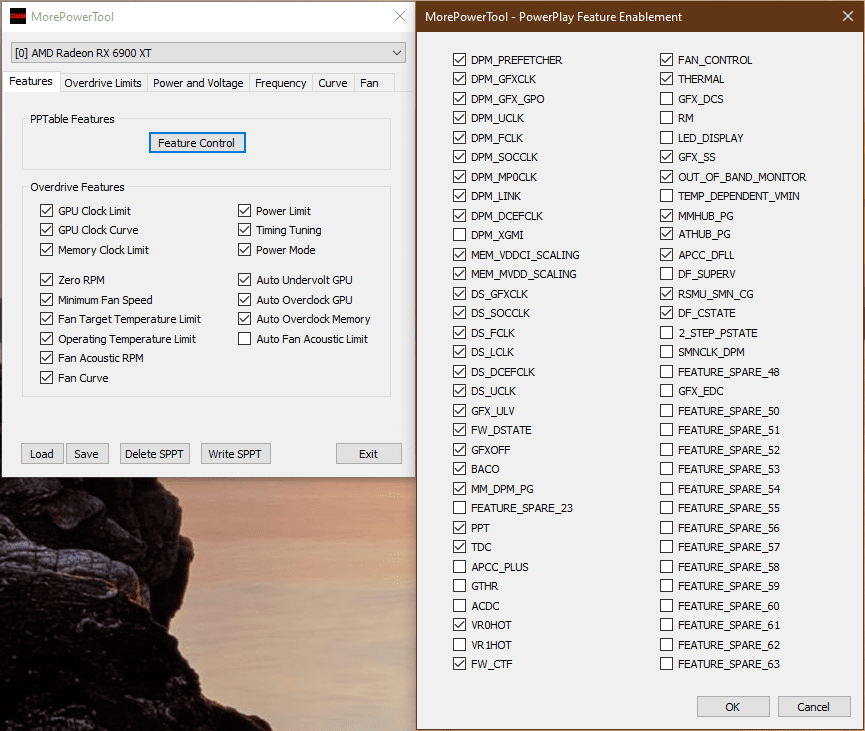Image resolution: width=865 pixels, height=731 pixels.
Task: Click the Load button
Action: 42,454
